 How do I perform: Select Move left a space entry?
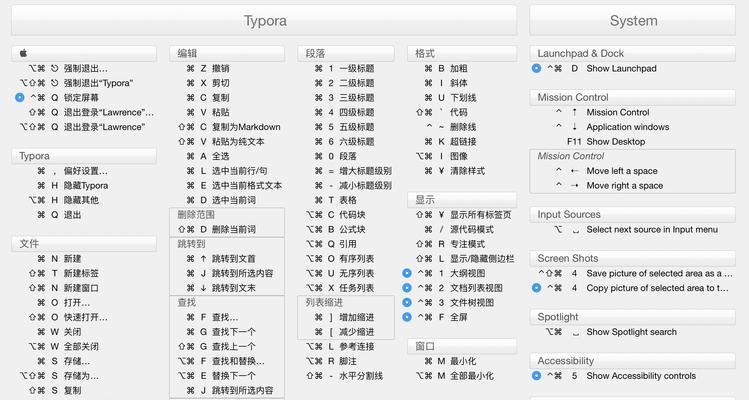click(x=607, y=171)
